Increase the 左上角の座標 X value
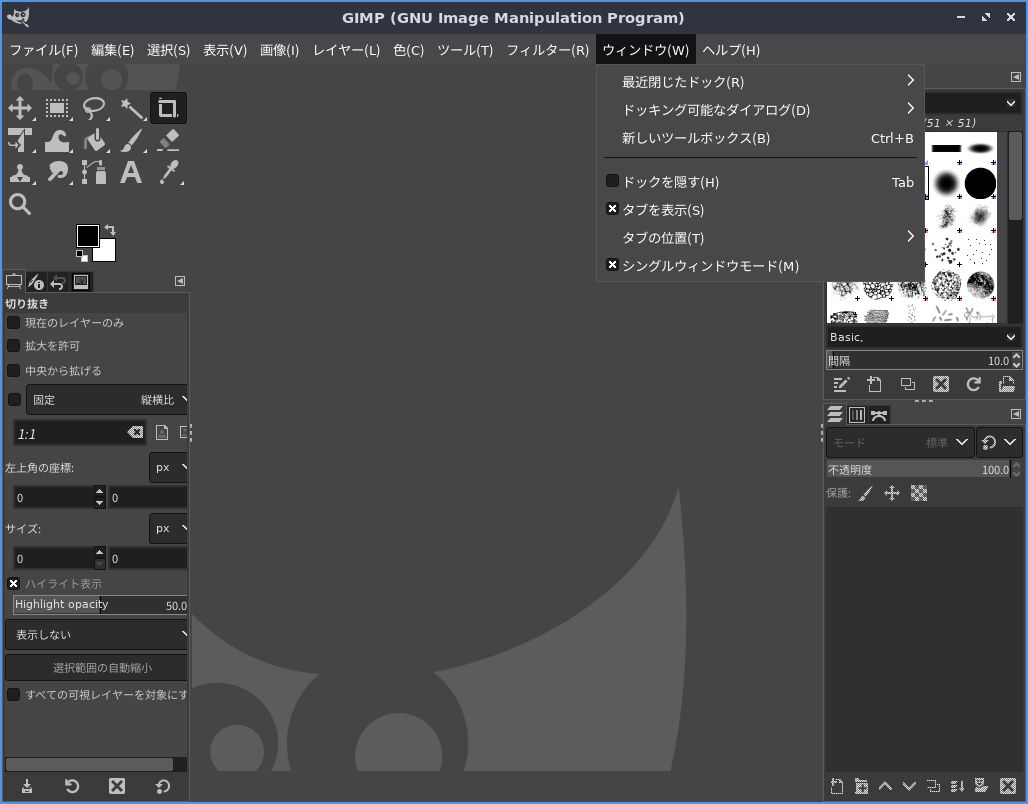This screenshot has height=804, width=1028. click(99, 491)
